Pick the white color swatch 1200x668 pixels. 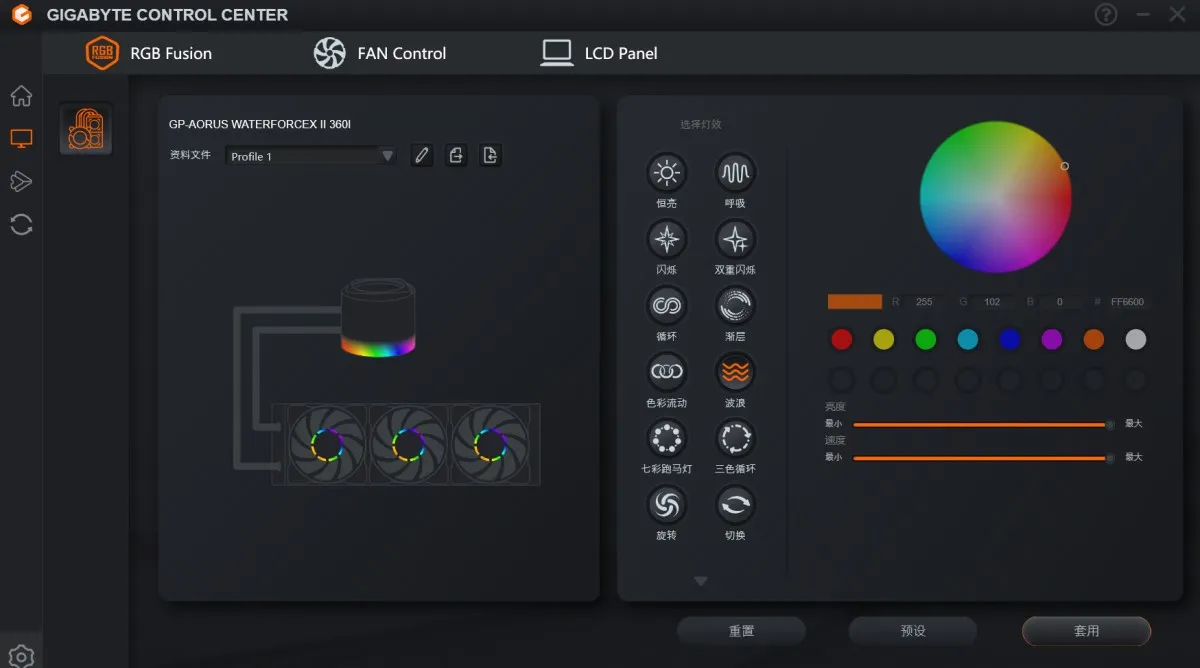[1135, 340]
